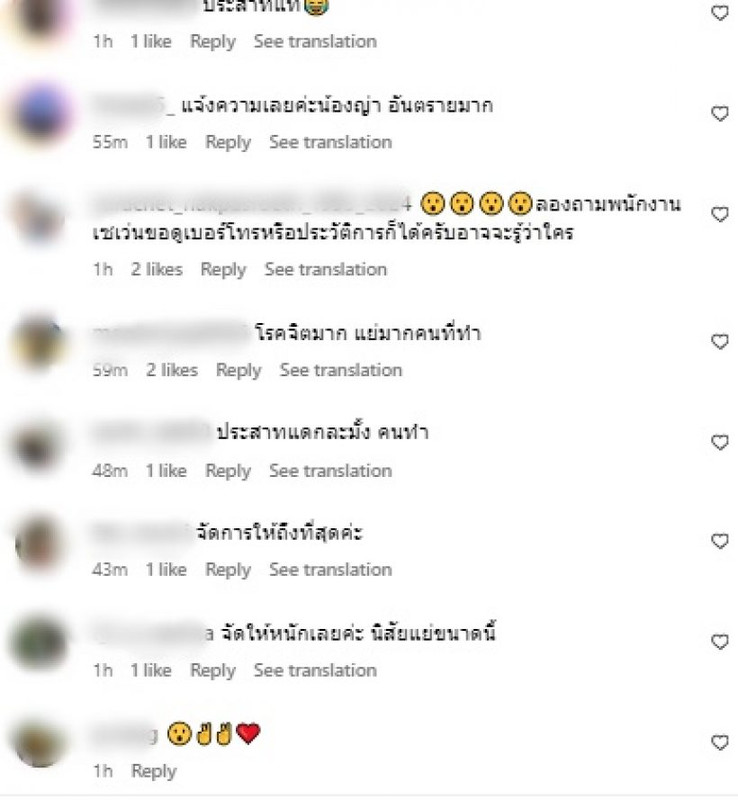Reply to the 48m comment
This screenshot has width=738, height=800.
click(228, 471)
